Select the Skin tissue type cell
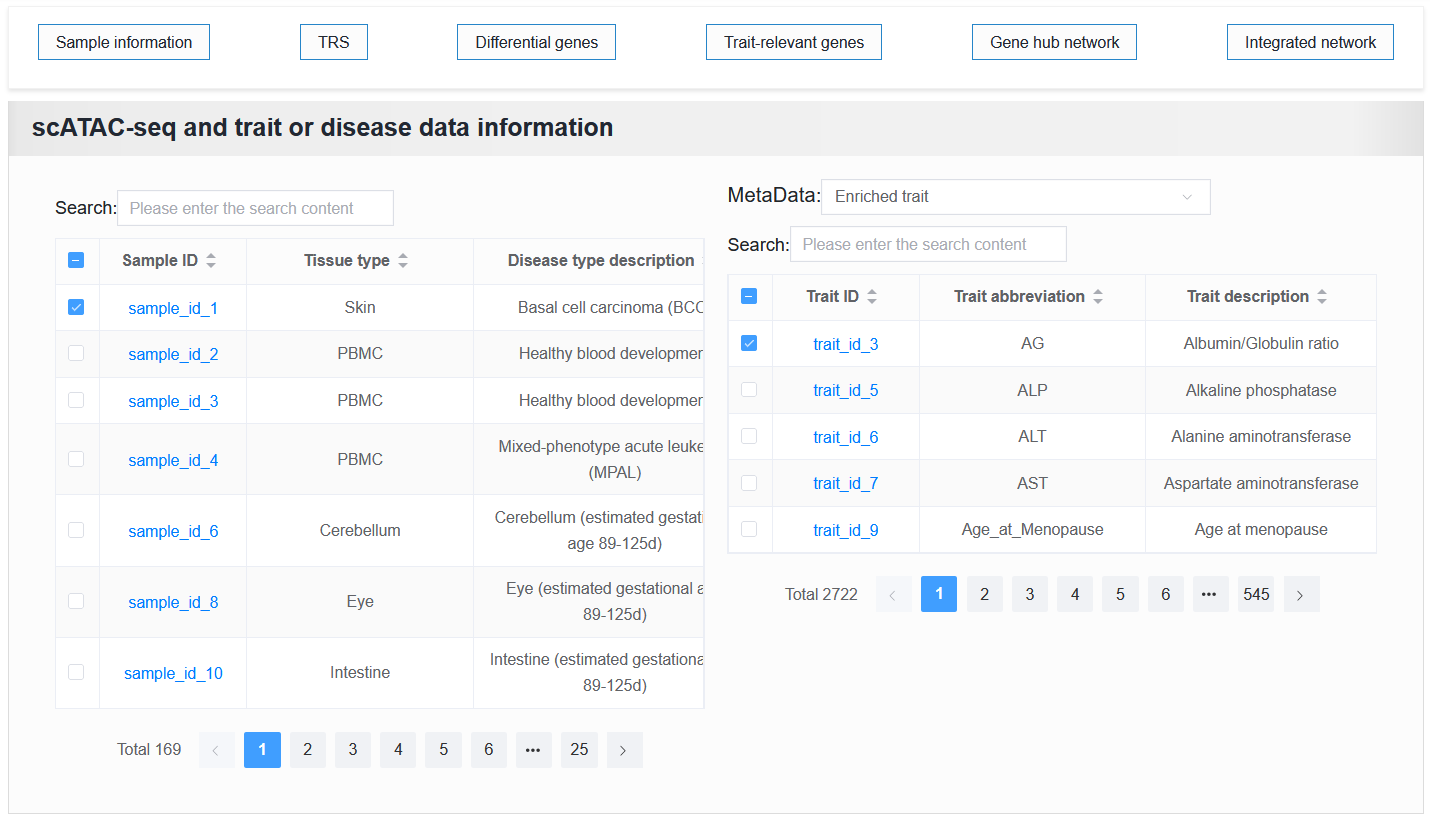The image size is (1430, 822). 360,307
